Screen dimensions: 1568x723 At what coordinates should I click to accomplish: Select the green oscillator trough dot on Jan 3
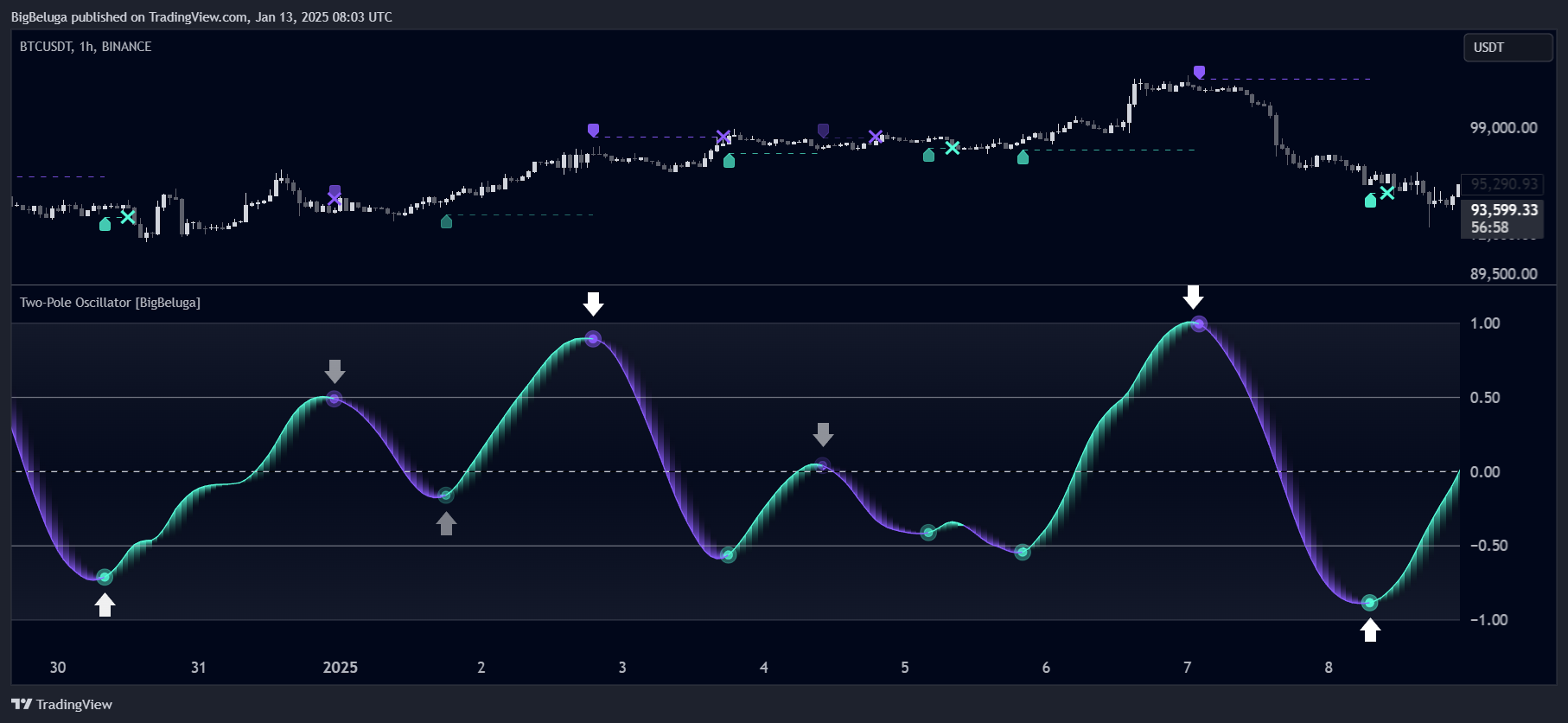[729, 555]
